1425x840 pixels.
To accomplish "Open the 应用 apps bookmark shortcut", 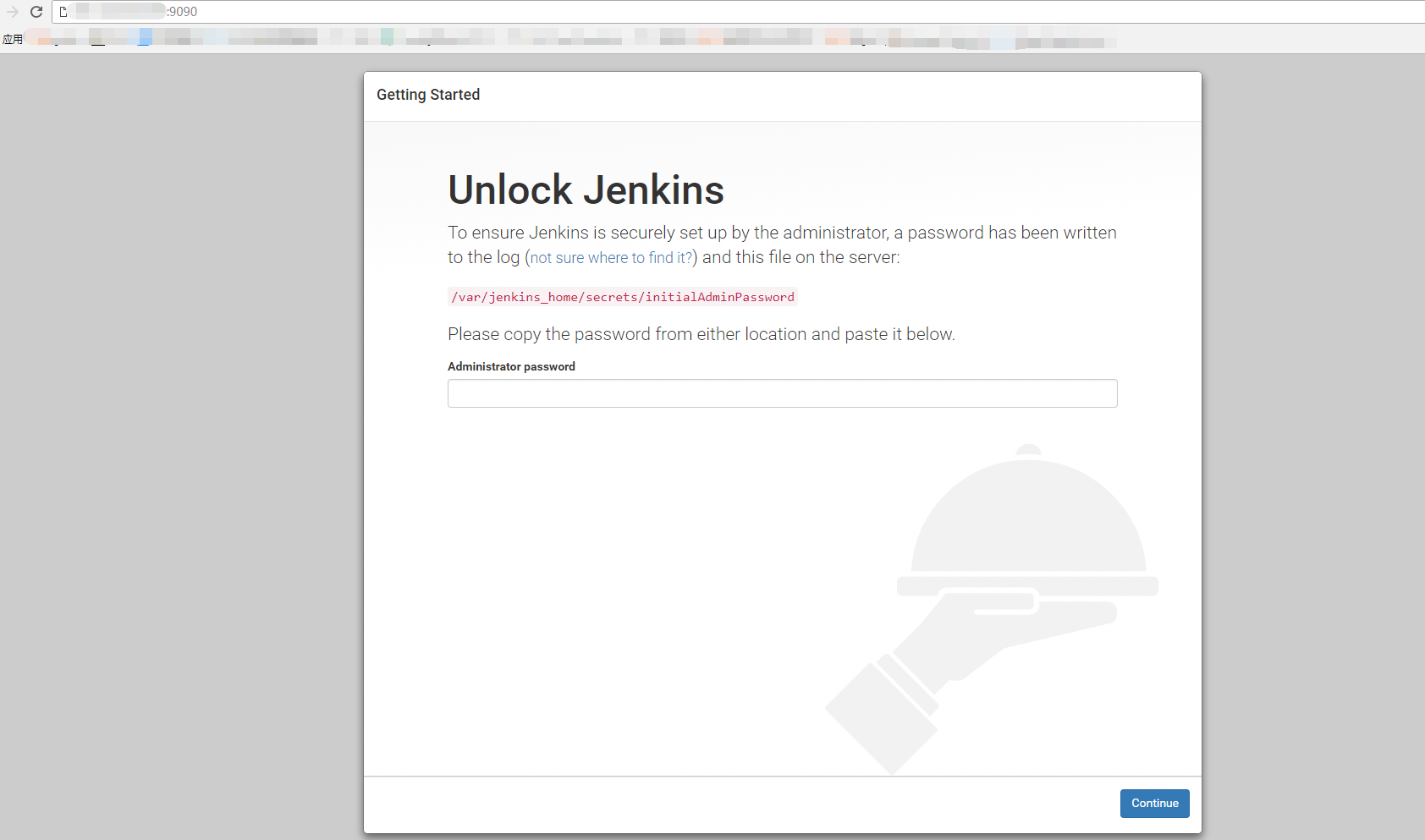I will pyautogui.click(x=13, y=39).
